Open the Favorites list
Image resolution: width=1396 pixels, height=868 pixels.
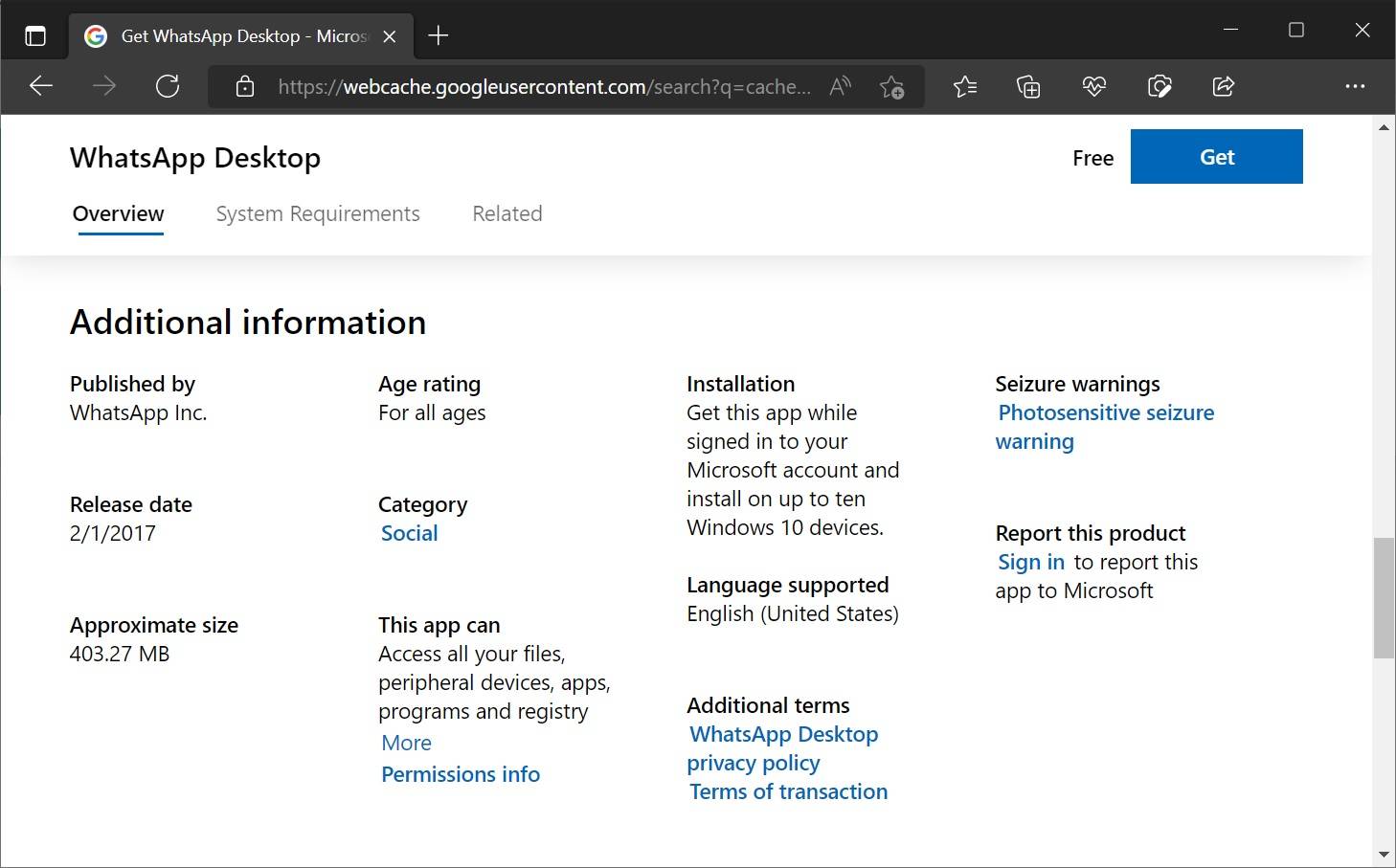(965, 86)
